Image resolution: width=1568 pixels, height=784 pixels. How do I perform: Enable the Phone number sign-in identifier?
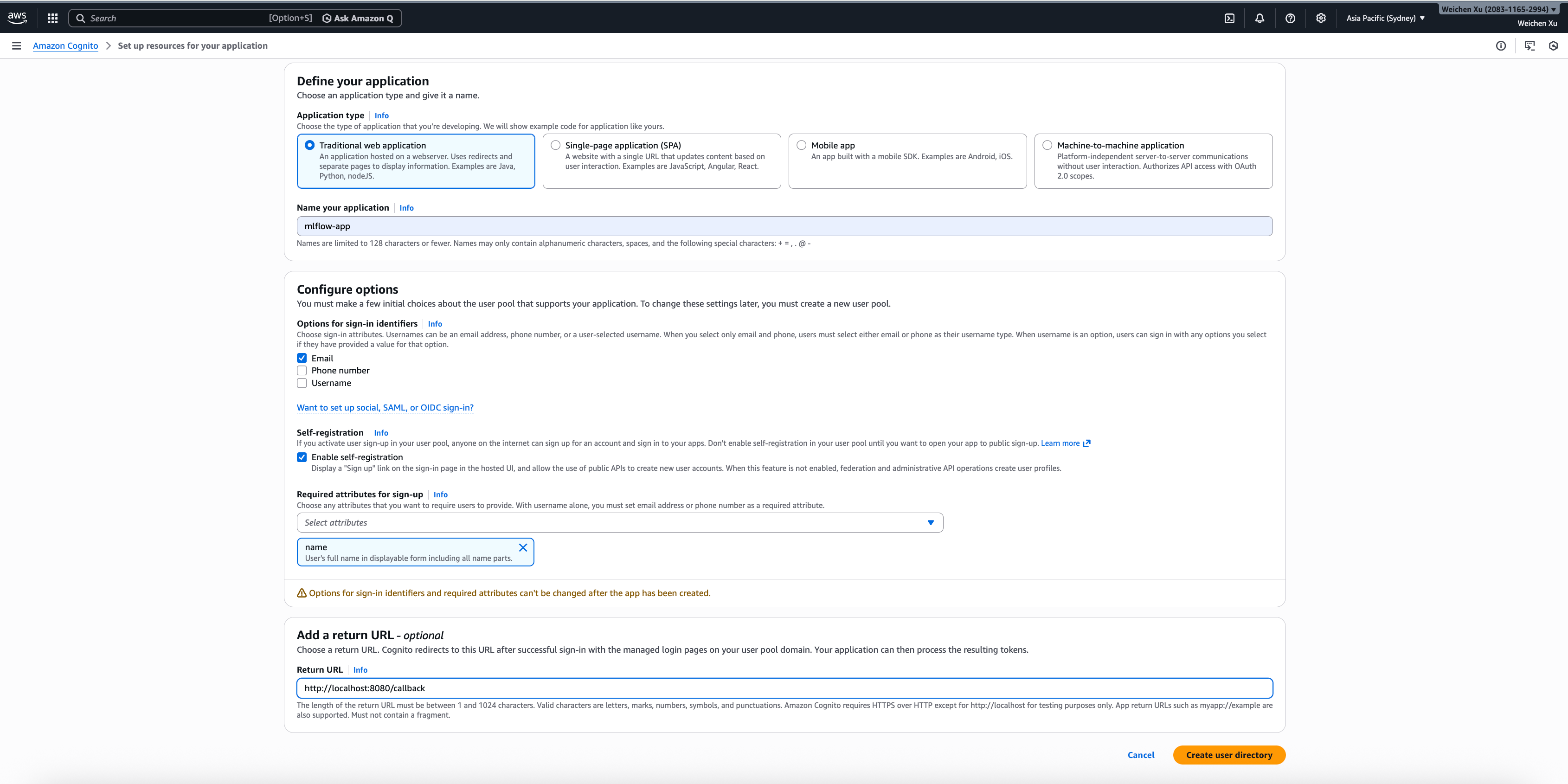coord(301,370)
